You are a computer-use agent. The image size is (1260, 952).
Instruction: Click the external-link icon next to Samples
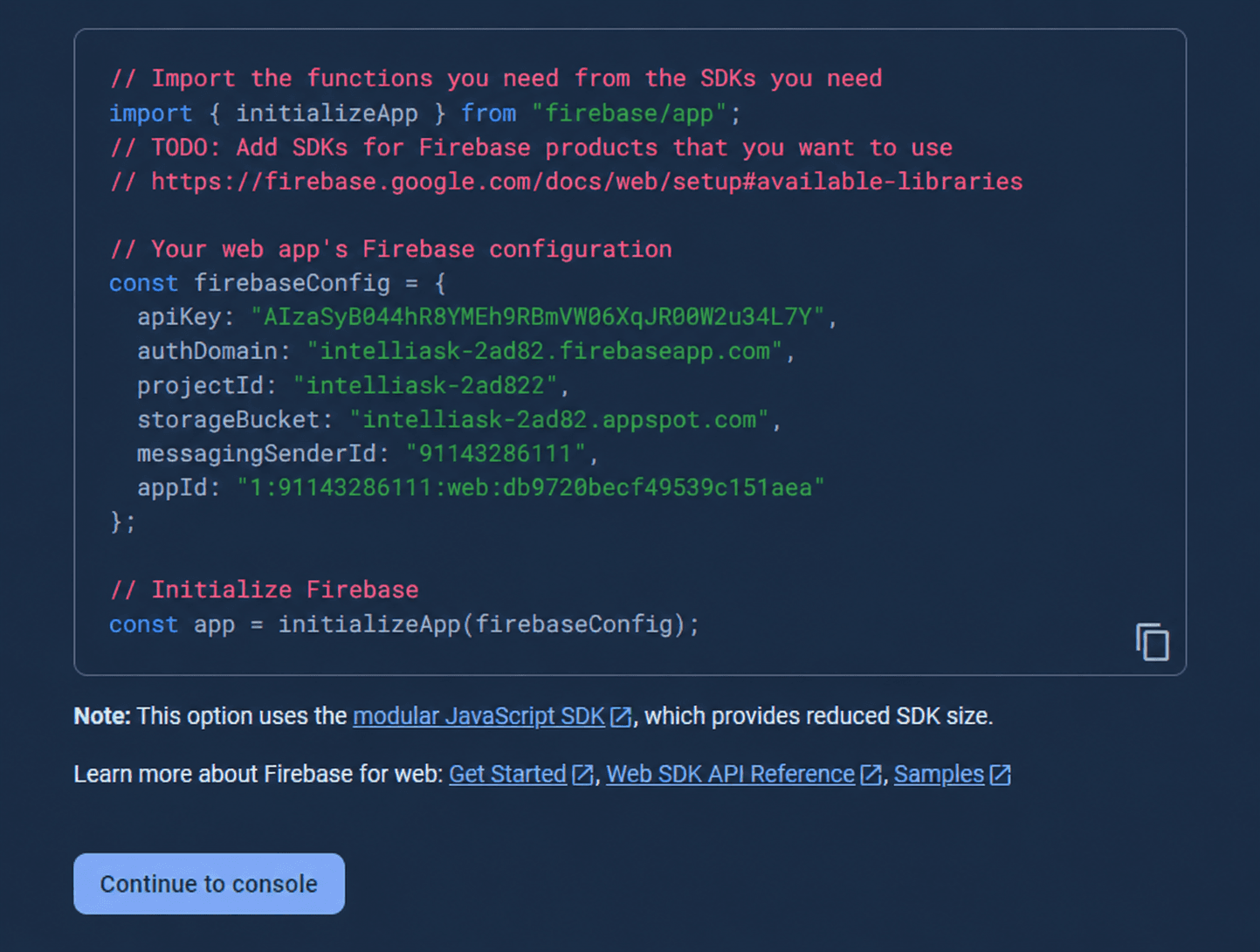[1001, 775]
